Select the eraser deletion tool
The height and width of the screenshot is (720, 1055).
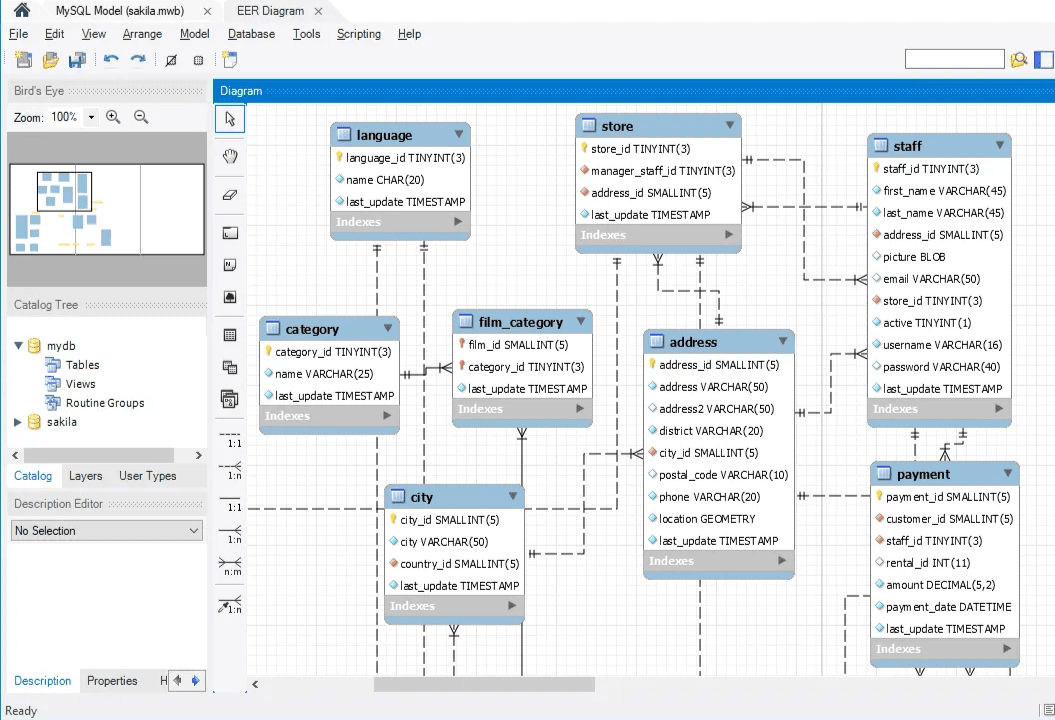click(x=229, y=195)
